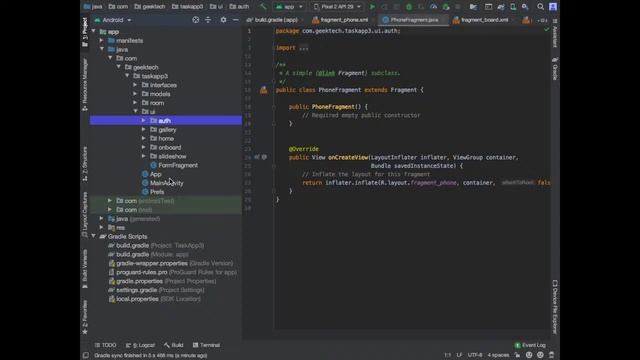The height and width of the screenshot is (360, 640).
Task: Select build.gradle (Module: app) file
Action: (x=148, y=254)
